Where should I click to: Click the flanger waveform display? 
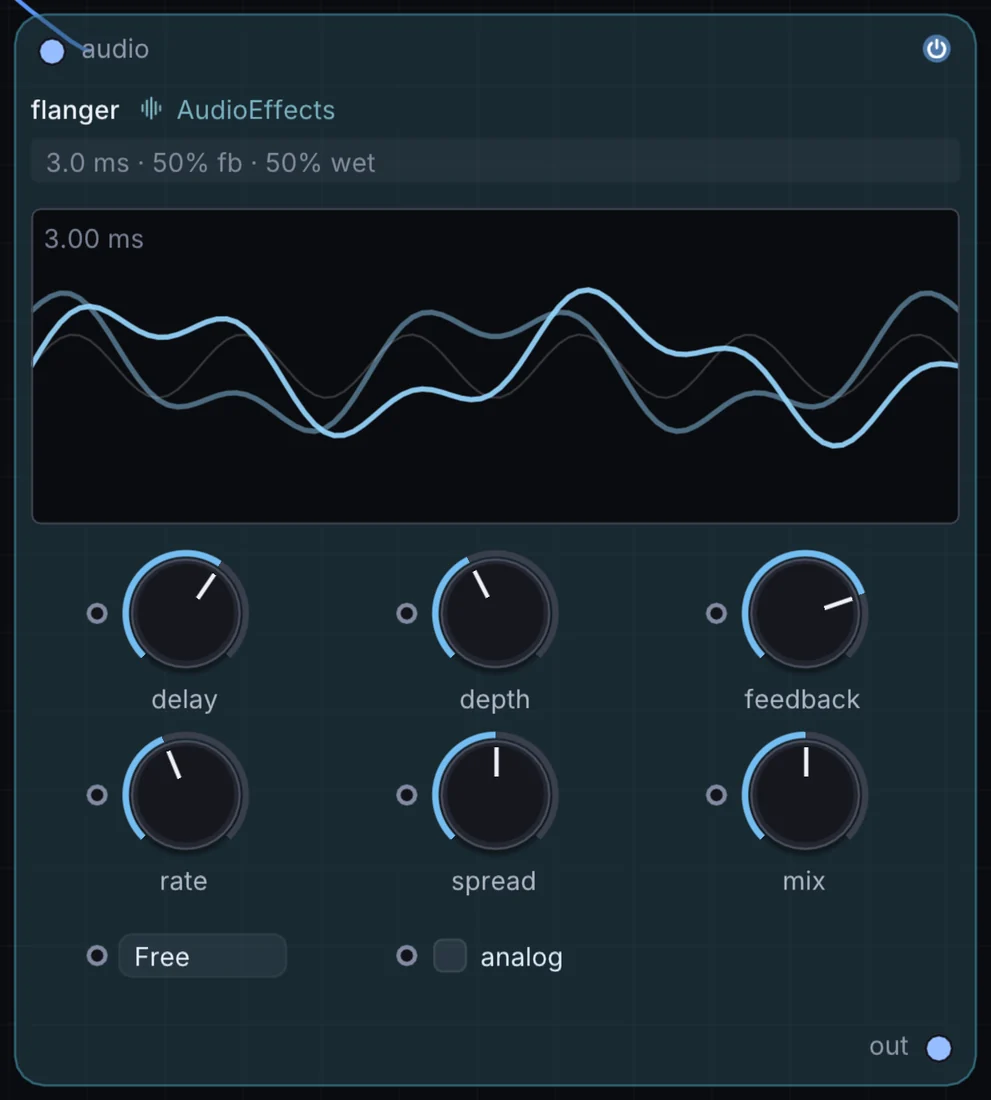point(495,366)
